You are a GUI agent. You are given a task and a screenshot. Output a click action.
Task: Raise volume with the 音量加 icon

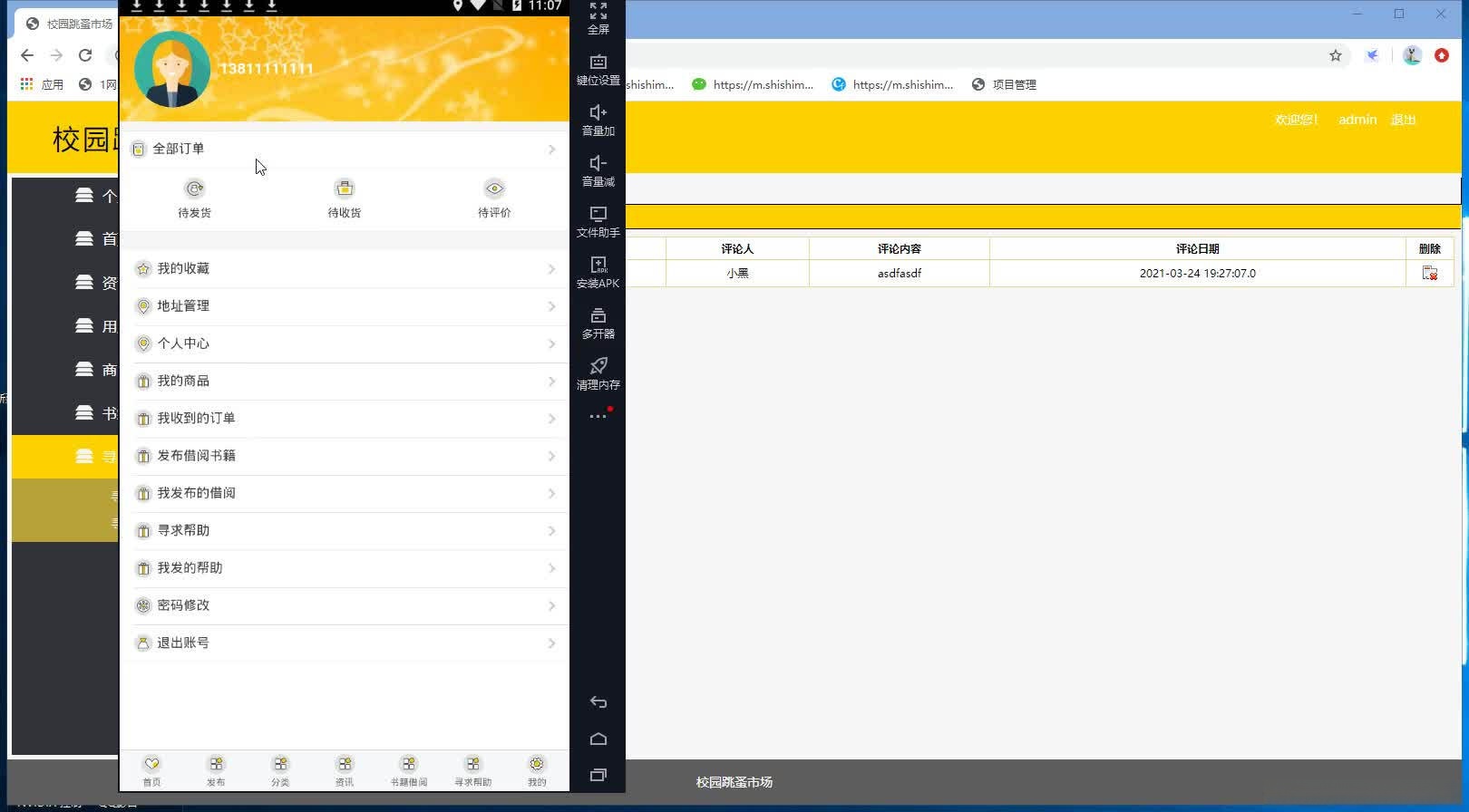598,112
